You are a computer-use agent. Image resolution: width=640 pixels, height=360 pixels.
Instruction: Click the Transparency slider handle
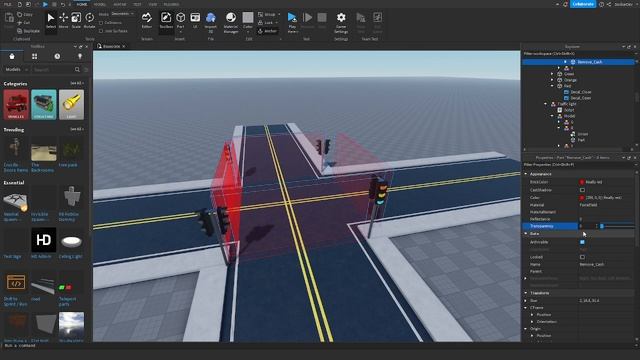click(x=602, y=226)
